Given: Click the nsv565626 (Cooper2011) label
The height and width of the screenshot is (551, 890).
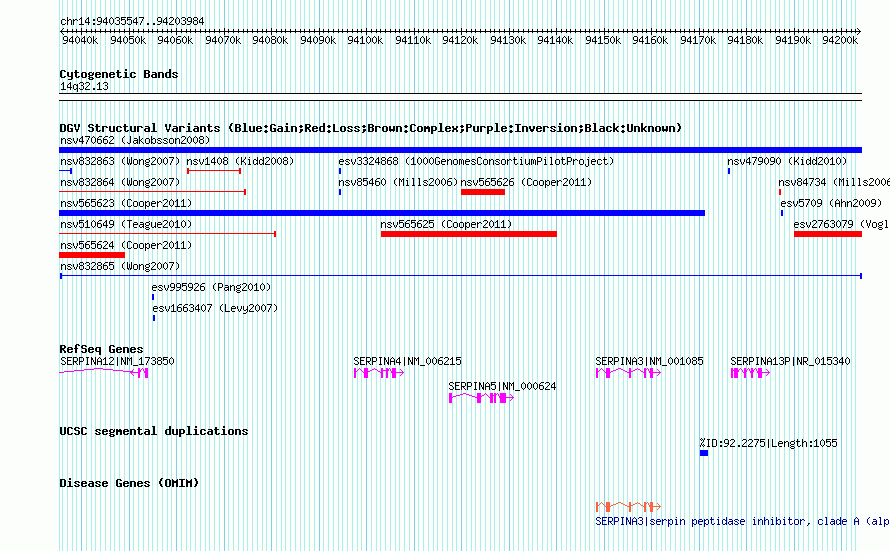Looking at the screenshot, I should point(526,182).
